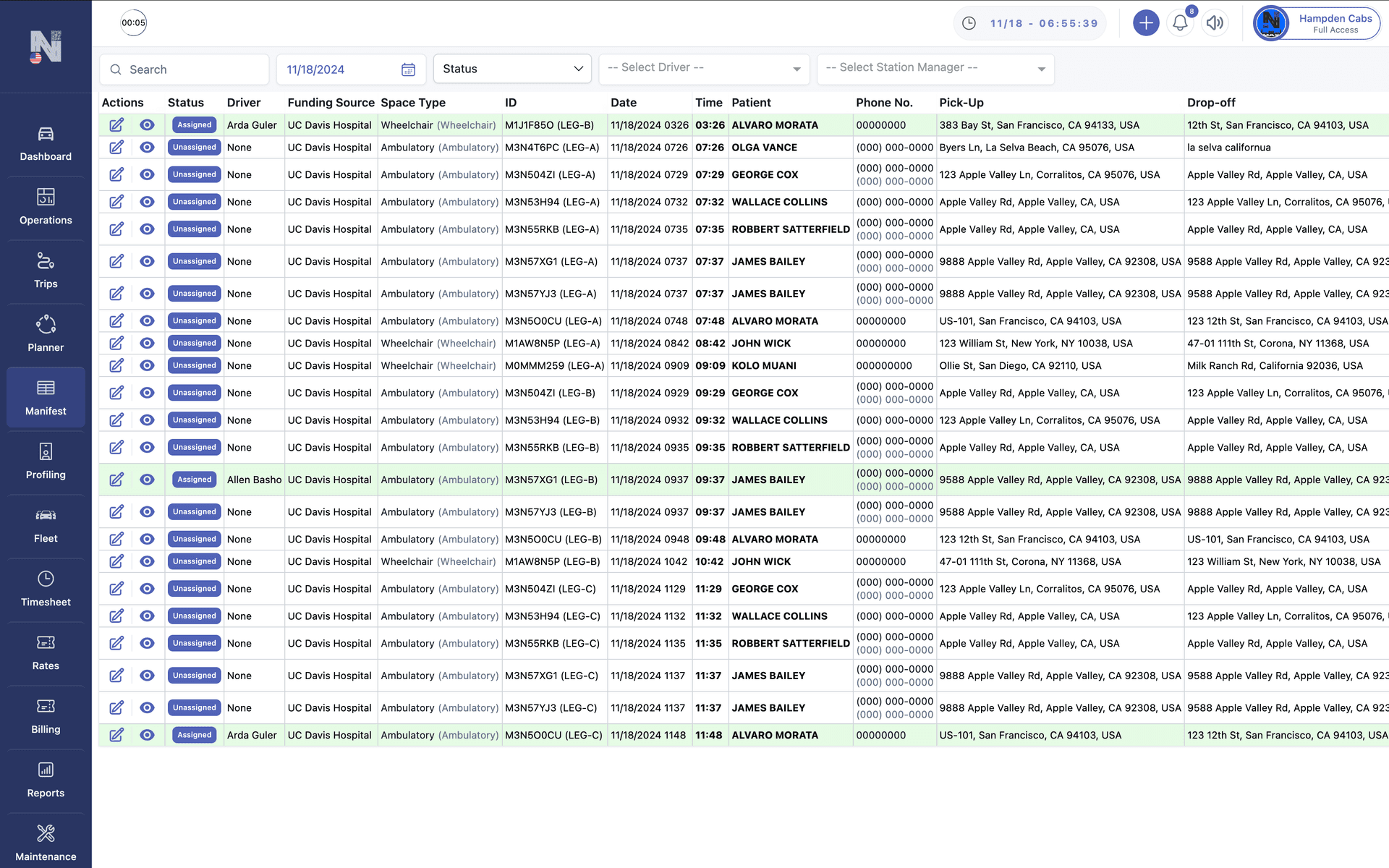Click Unassigned badge on OLGA VANCE row
Image resolution: width=1389 pixels, height=868 pixels.
(195, 148)
